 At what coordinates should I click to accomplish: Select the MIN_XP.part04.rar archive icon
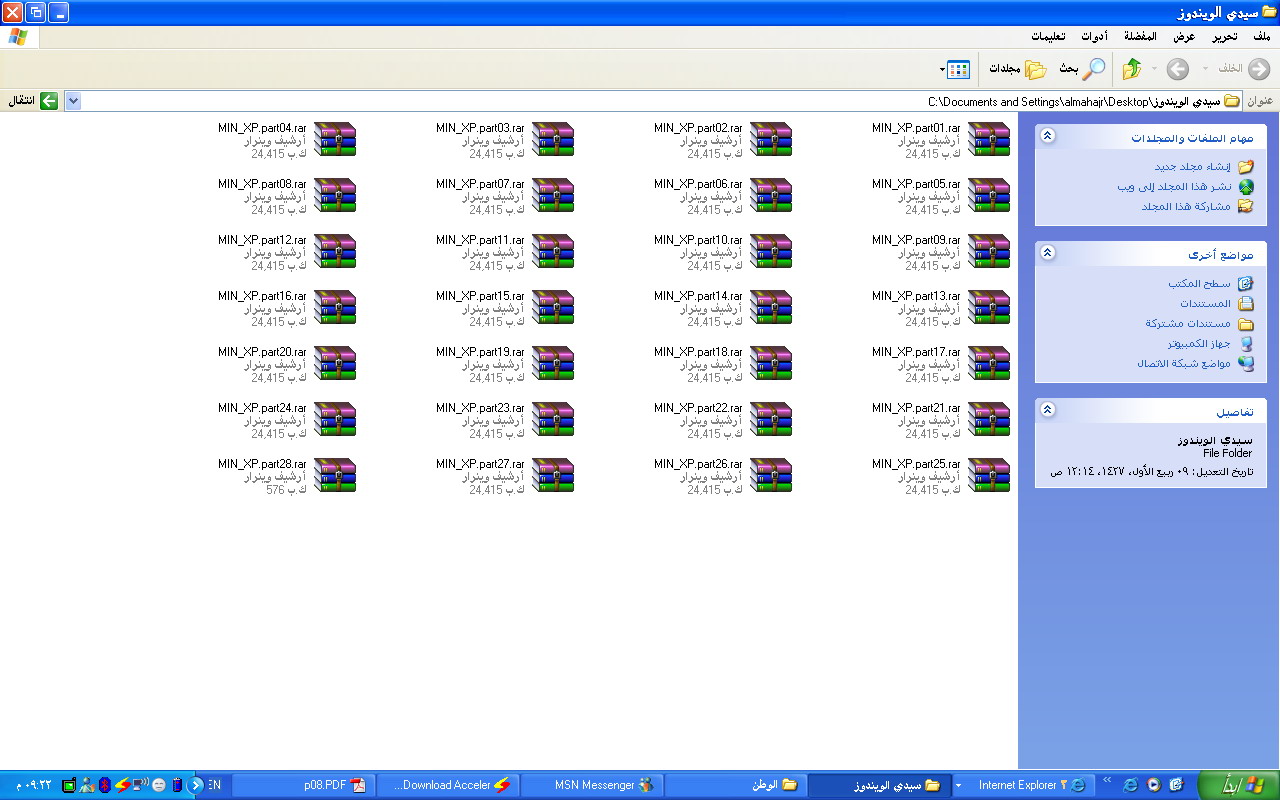(335, 140)
